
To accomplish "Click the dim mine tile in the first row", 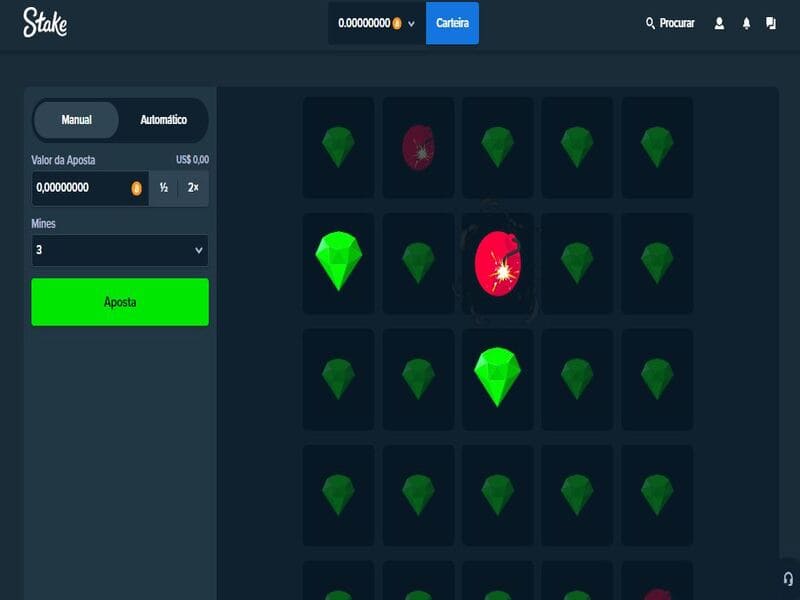I will (x=418, y=147).
